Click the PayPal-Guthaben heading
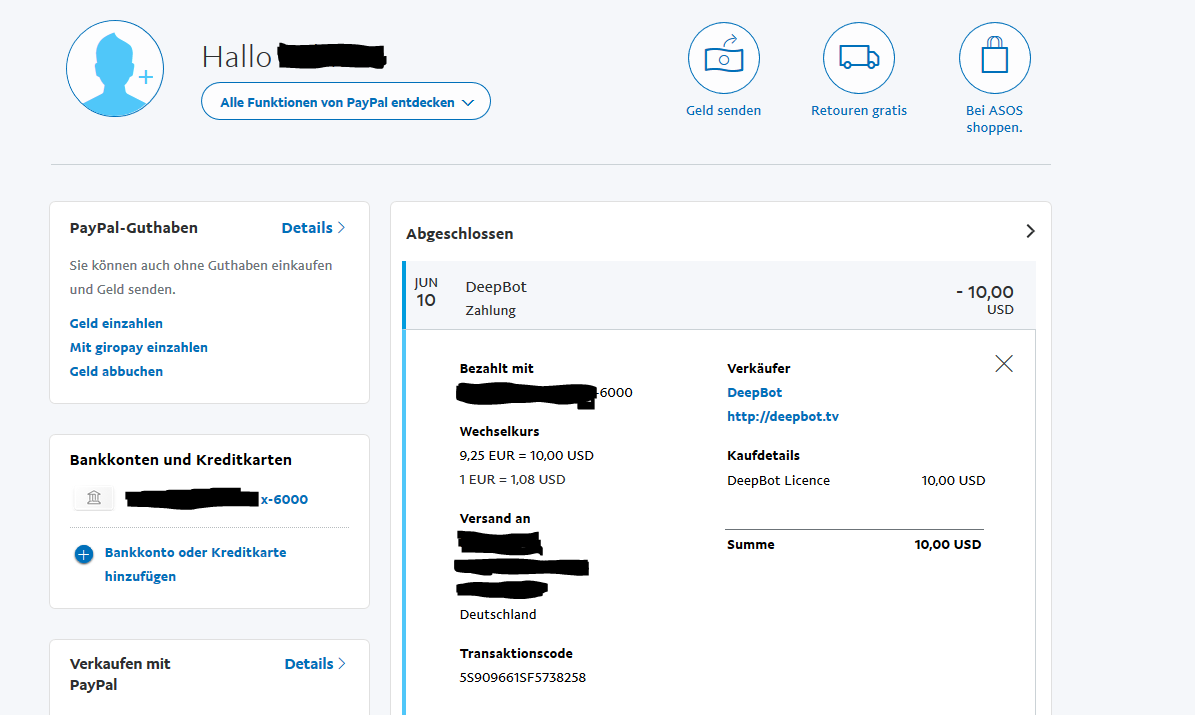 (x=133, y=227)
